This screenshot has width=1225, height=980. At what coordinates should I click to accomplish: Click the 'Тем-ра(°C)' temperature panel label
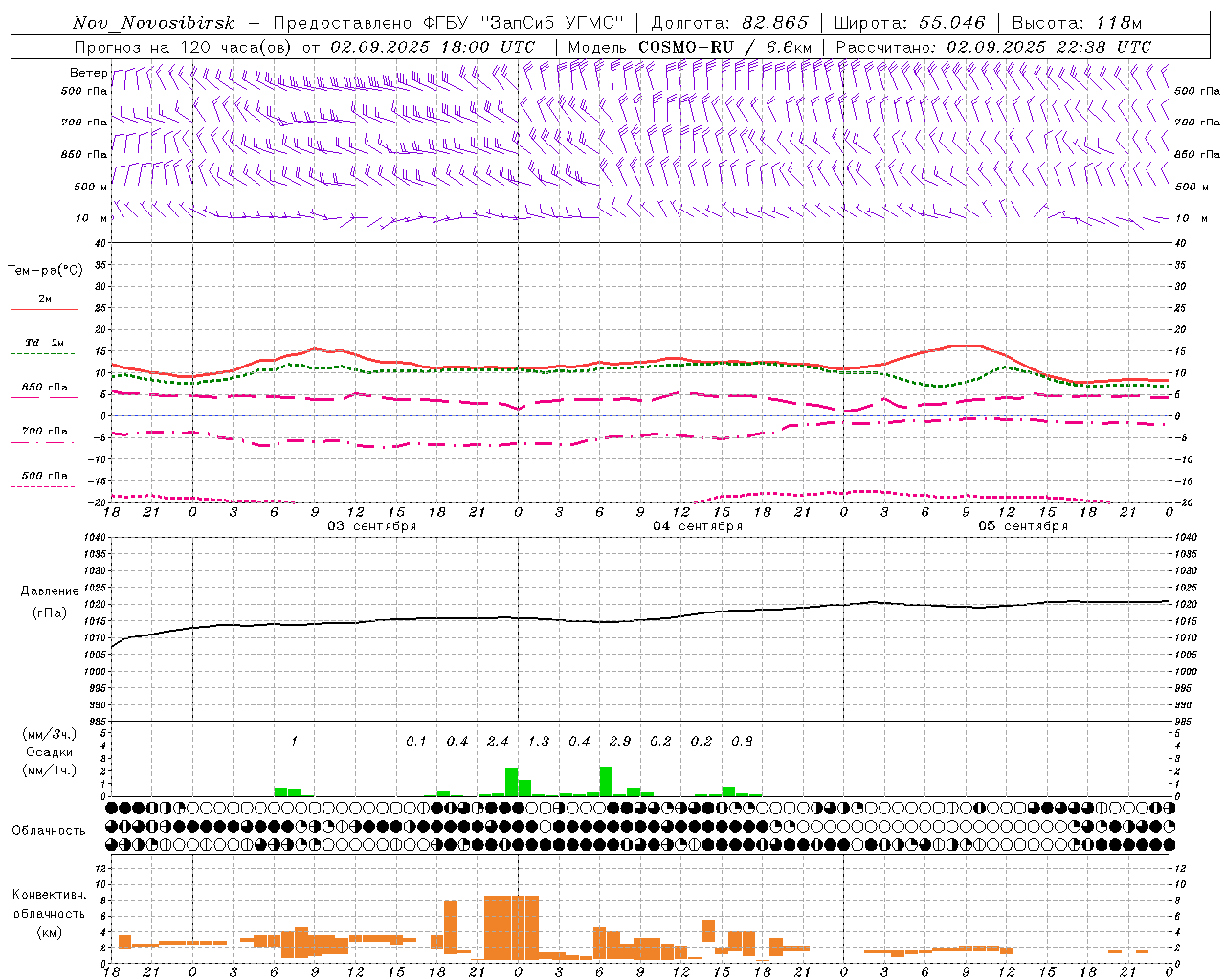pos(45,271)
